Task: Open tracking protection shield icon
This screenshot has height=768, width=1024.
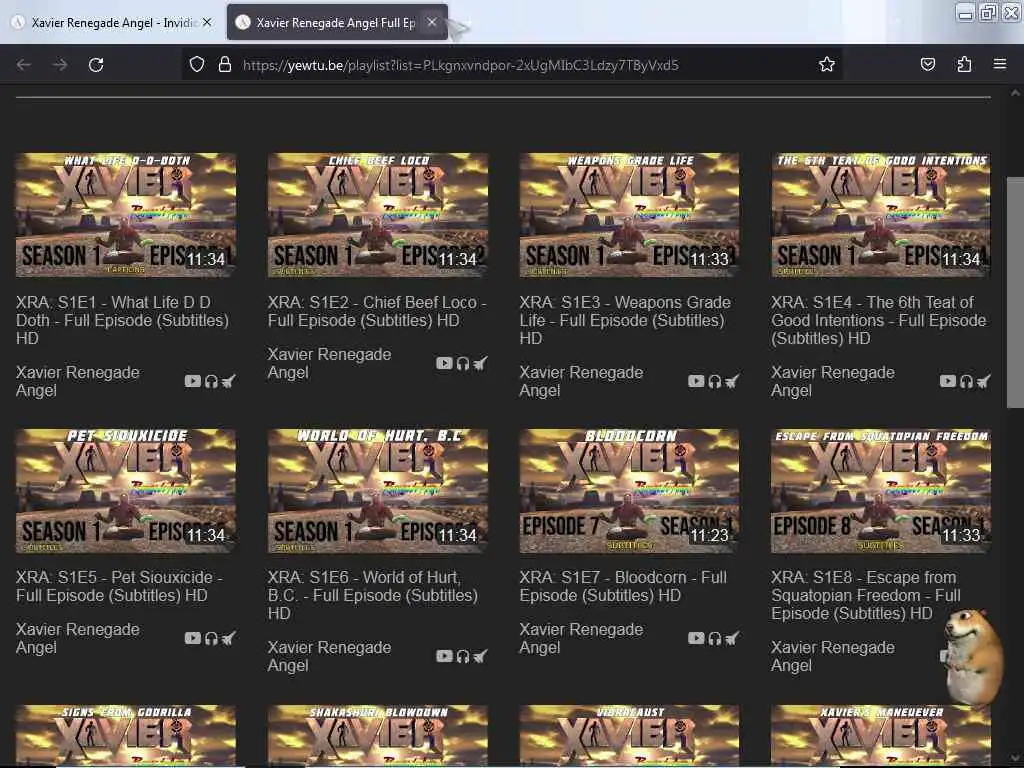Action: click(197, 65)
